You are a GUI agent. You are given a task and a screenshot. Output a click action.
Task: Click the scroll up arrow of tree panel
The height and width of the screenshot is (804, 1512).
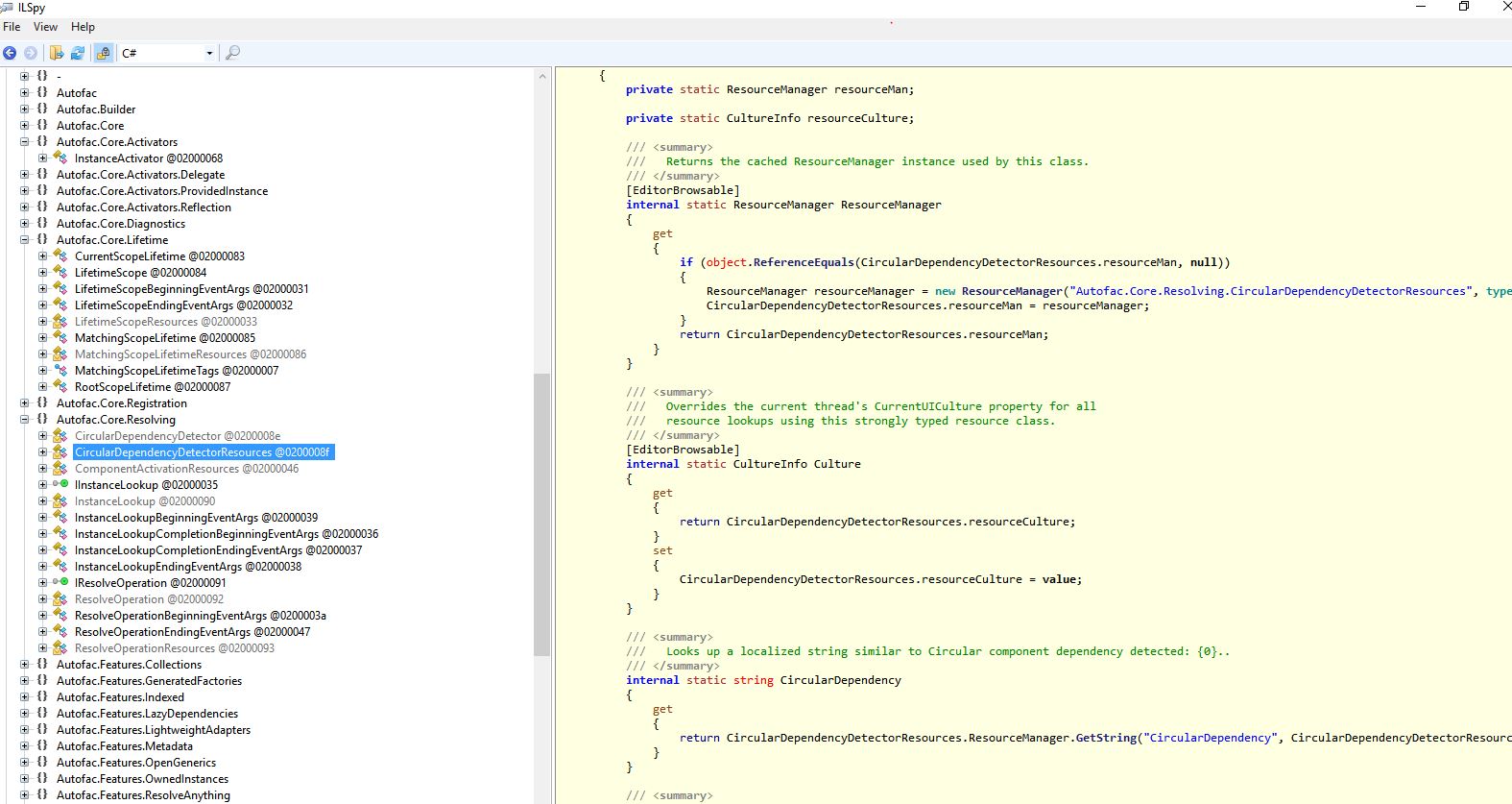click(x=542, y=76)
